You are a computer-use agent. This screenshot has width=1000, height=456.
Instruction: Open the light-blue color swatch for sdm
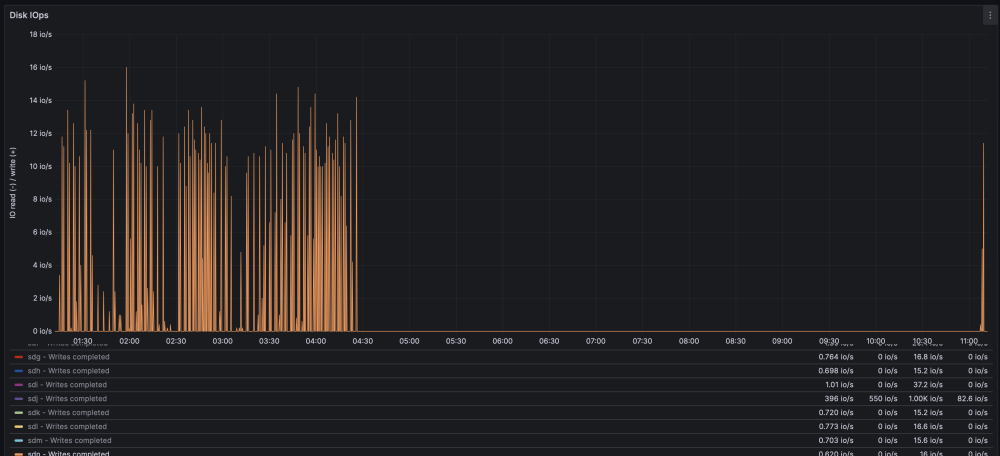coord(18,441)
